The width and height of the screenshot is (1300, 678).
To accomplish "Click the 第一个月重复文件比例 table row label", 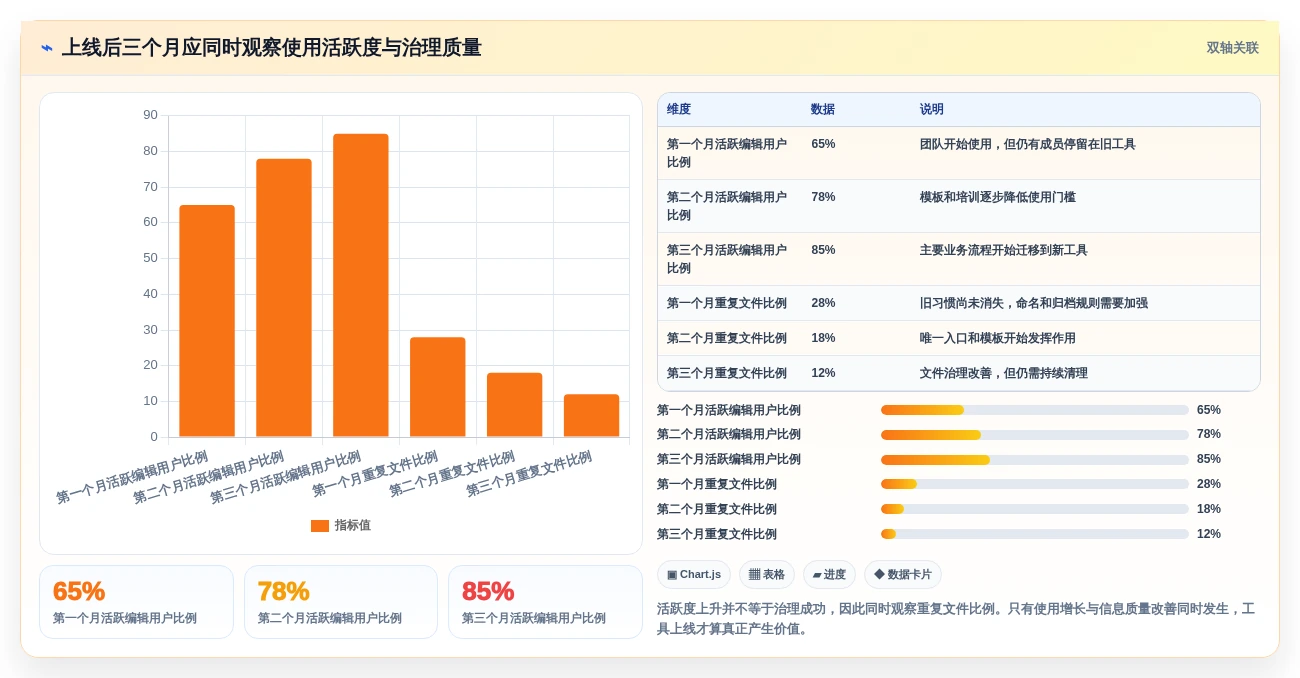I will point(727,303).
